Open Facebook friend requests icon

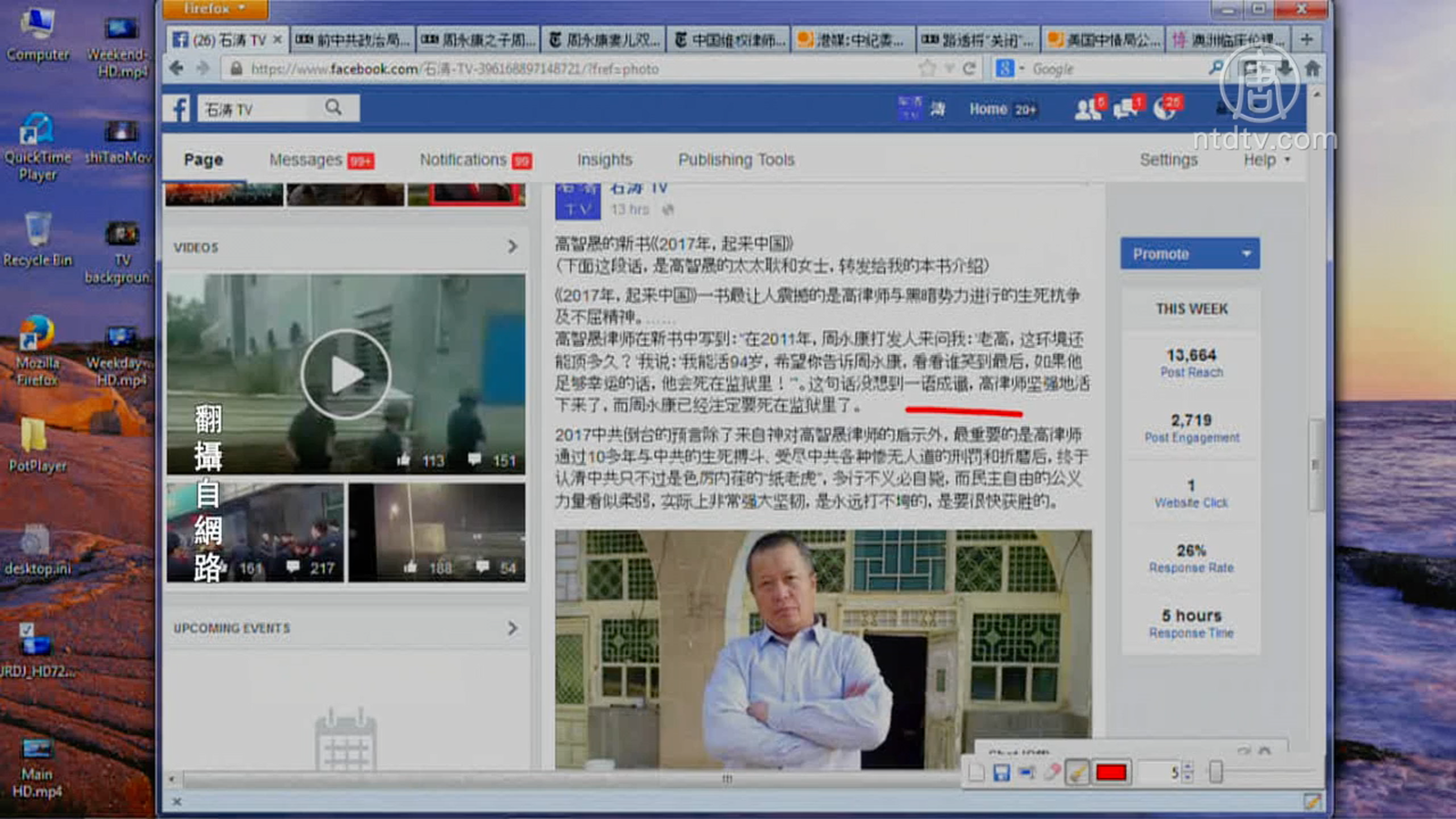tap(1087, 109)
